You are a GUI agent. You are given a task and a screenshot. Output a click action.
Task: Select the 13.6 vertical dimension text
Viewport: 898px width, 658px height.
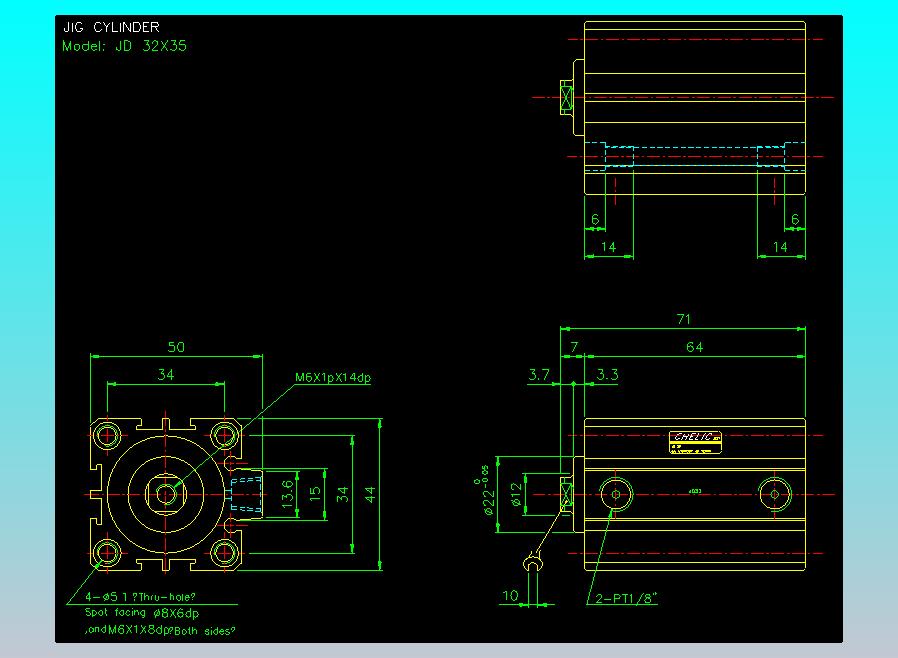(x=289, y=494)
